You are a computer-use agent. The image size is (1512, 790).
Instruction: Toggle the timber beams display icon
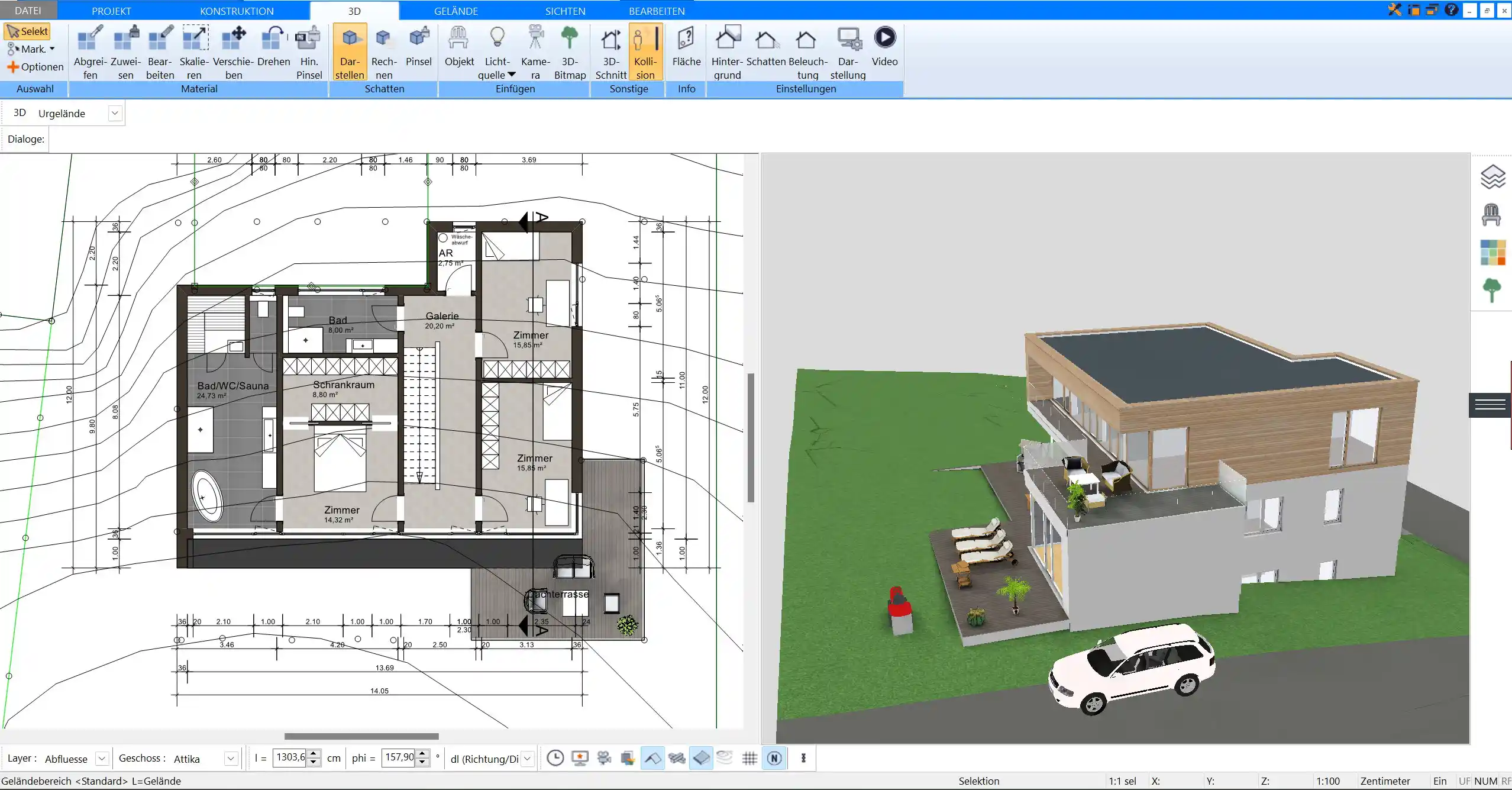tap(677, 758)
